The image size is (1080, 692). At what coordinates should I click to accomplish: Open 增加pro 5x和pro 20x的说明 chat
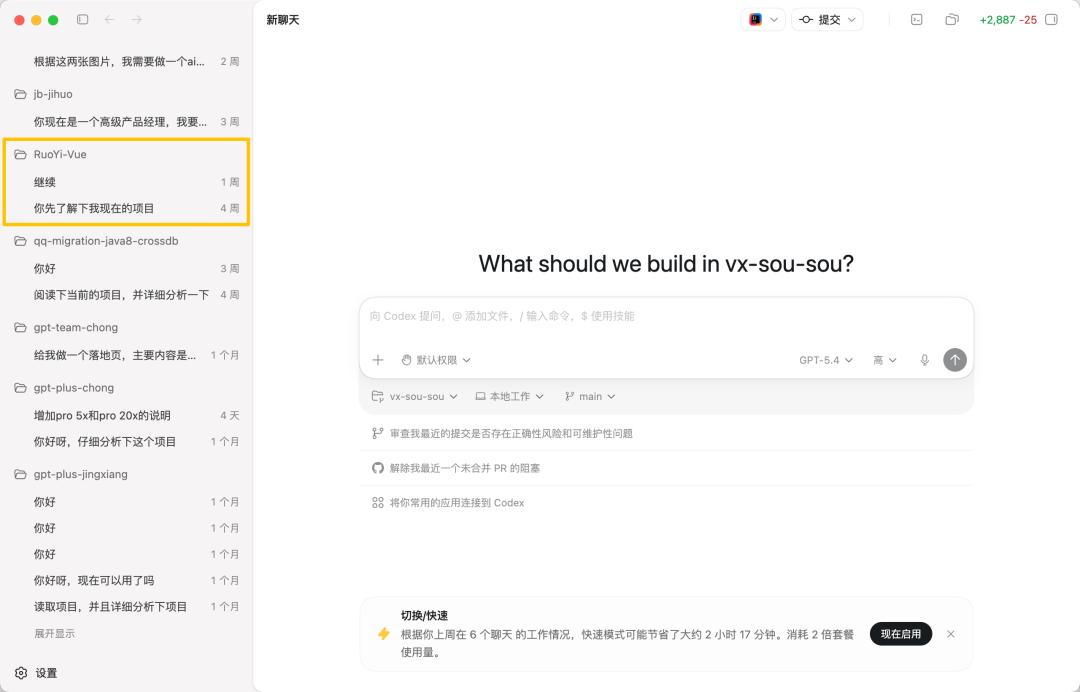point(127,416)
